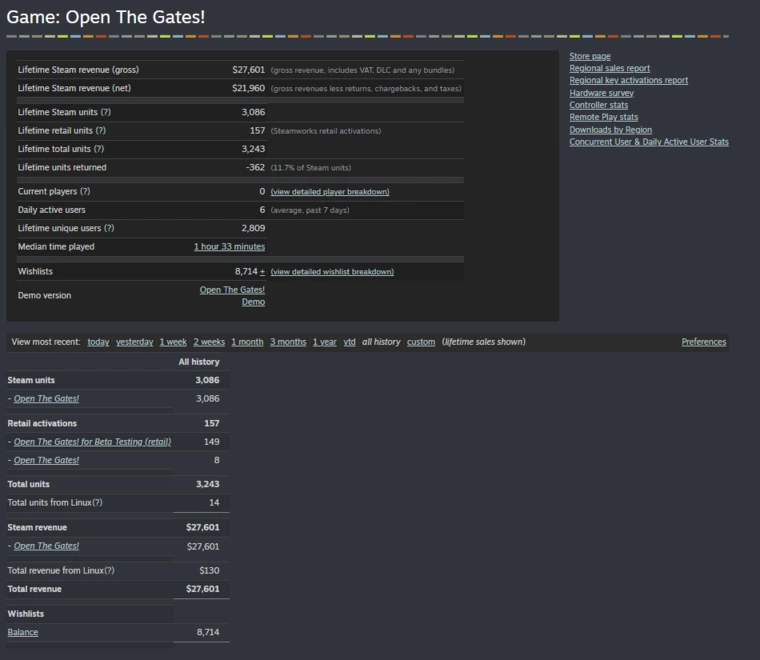Click the Game: Open The Gates! page title
760x660 pixels.
106,17
